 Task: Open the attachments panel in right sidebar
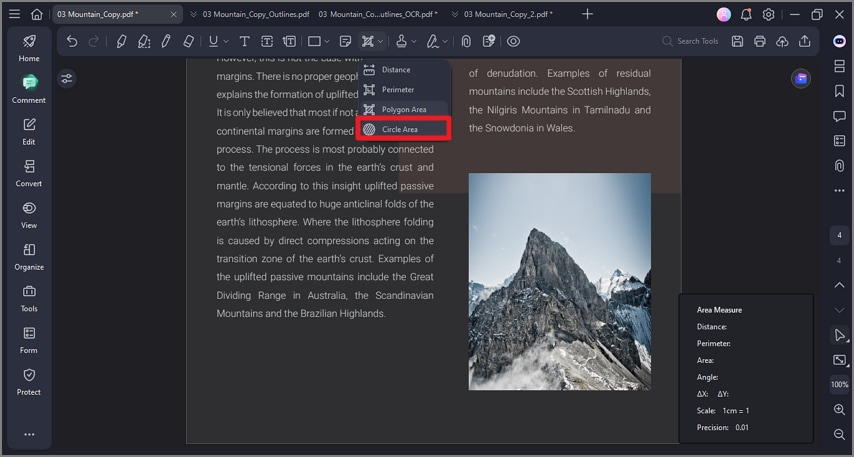tap(839, 166)
